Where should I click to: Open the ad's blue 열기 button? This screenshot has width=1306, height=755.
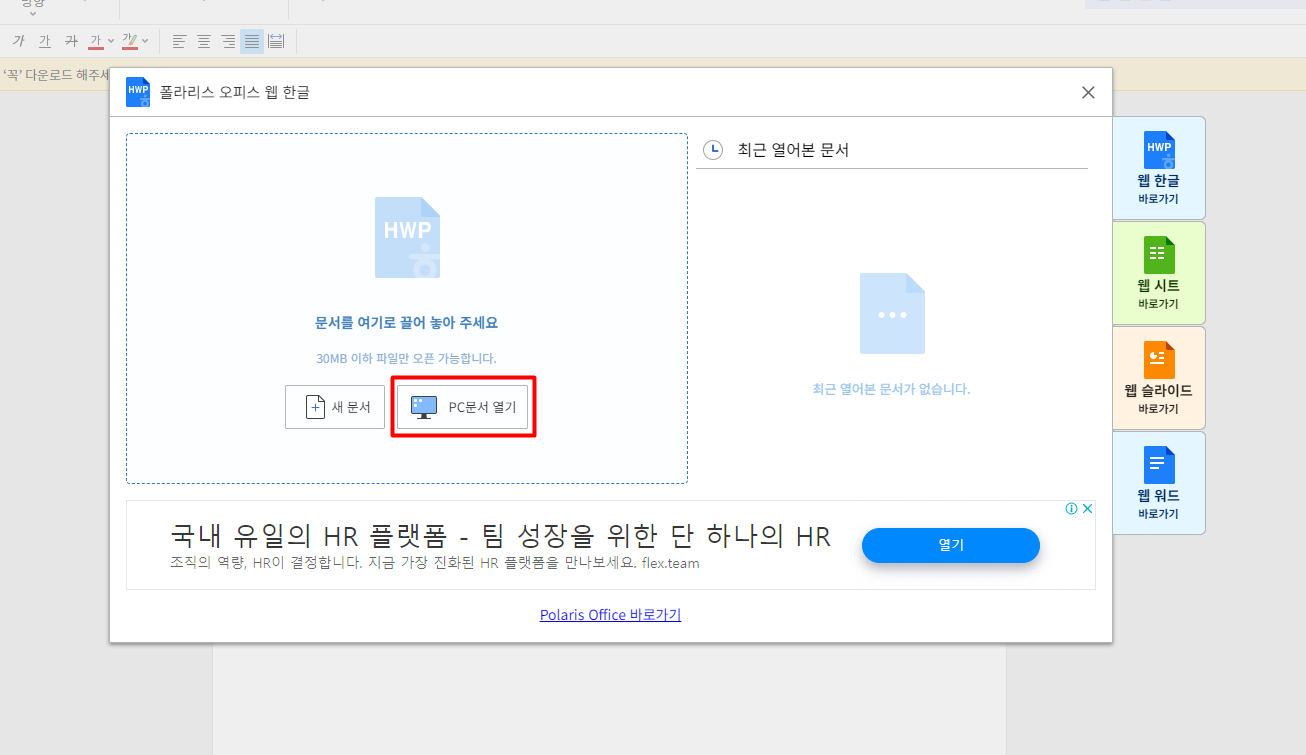951,545
